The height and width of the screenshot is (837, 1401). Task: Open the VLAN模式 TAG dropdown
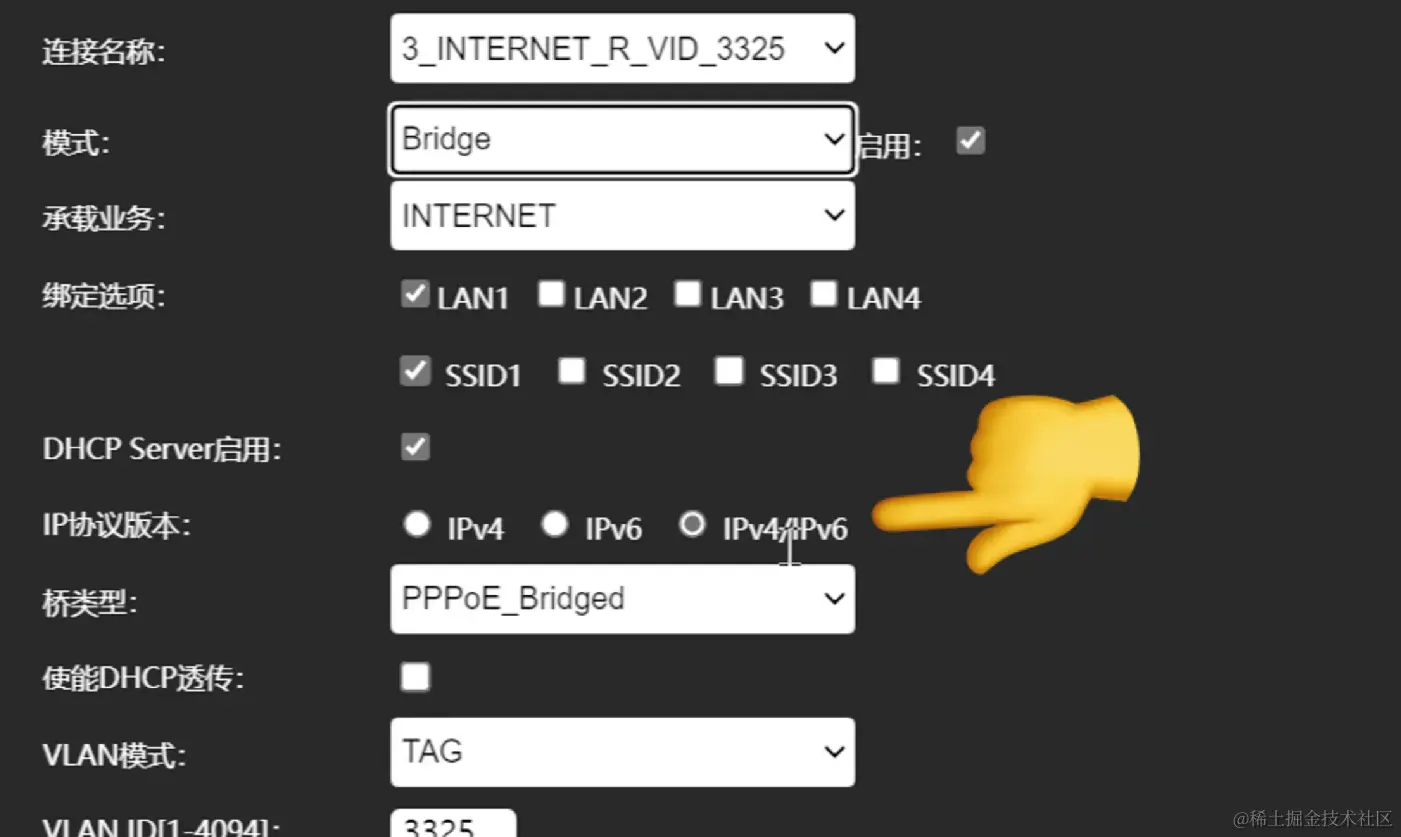(622, 752)
